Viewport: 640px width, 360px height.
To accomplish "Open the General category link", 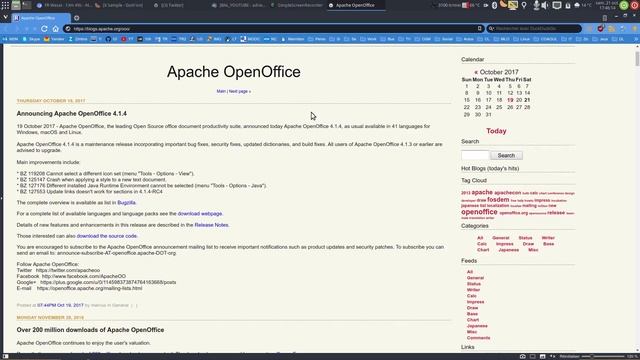I will click(x=500, y=238).
